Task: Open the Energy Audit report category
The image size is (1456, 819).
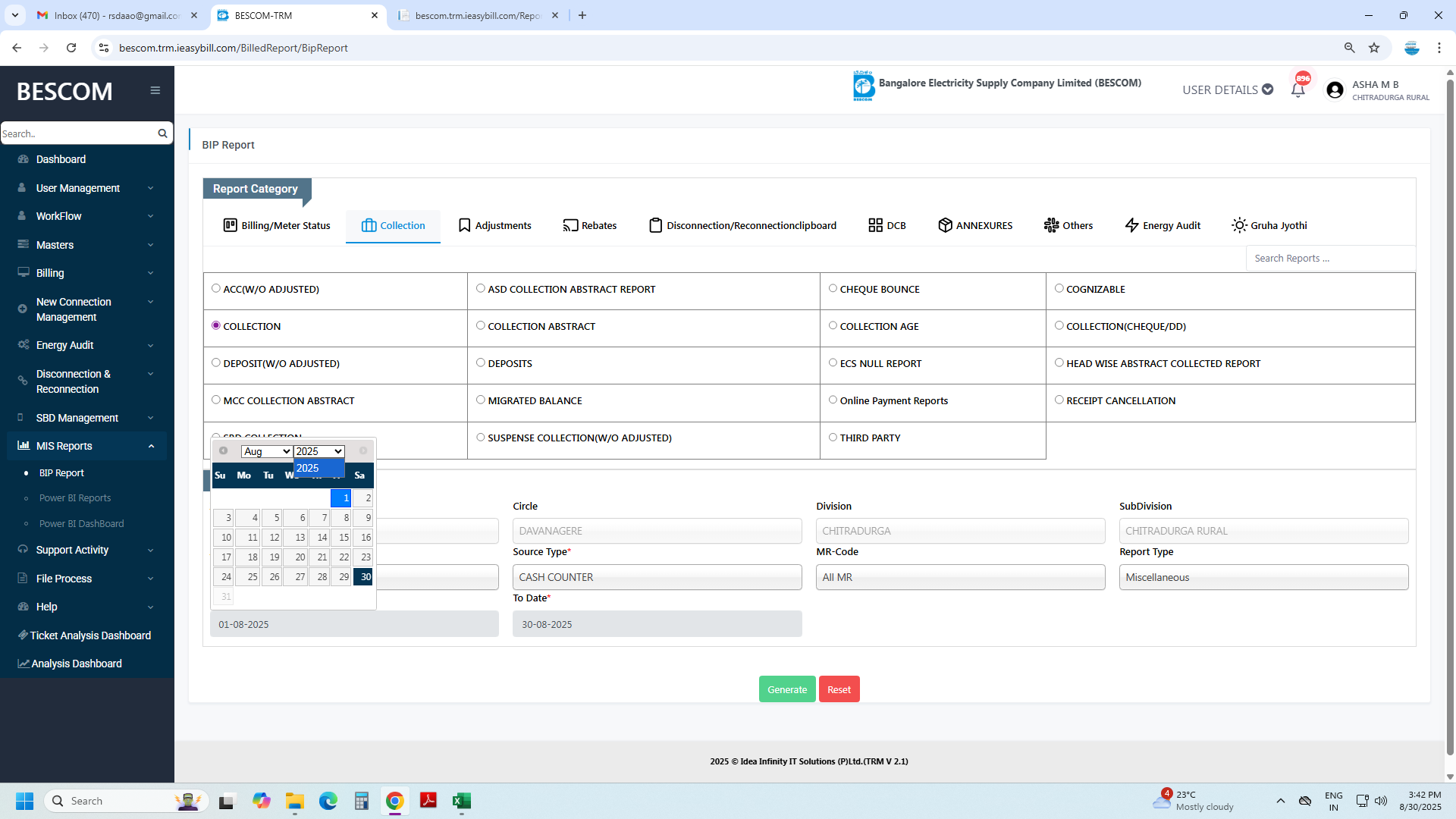Action: (x=1163, y=225)
